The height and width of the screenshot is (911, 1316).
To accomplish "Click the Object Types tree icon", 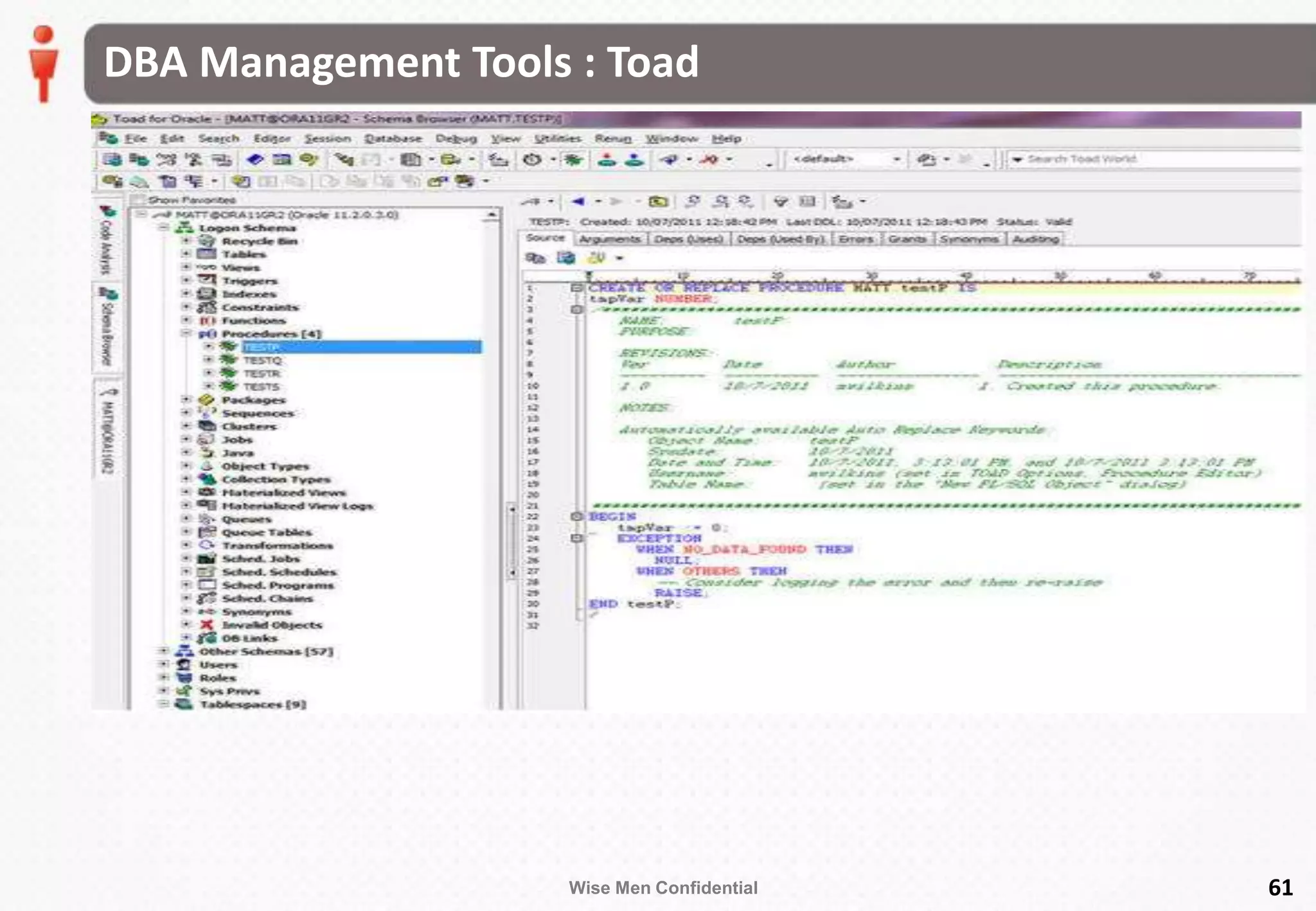I will [206, 466].
